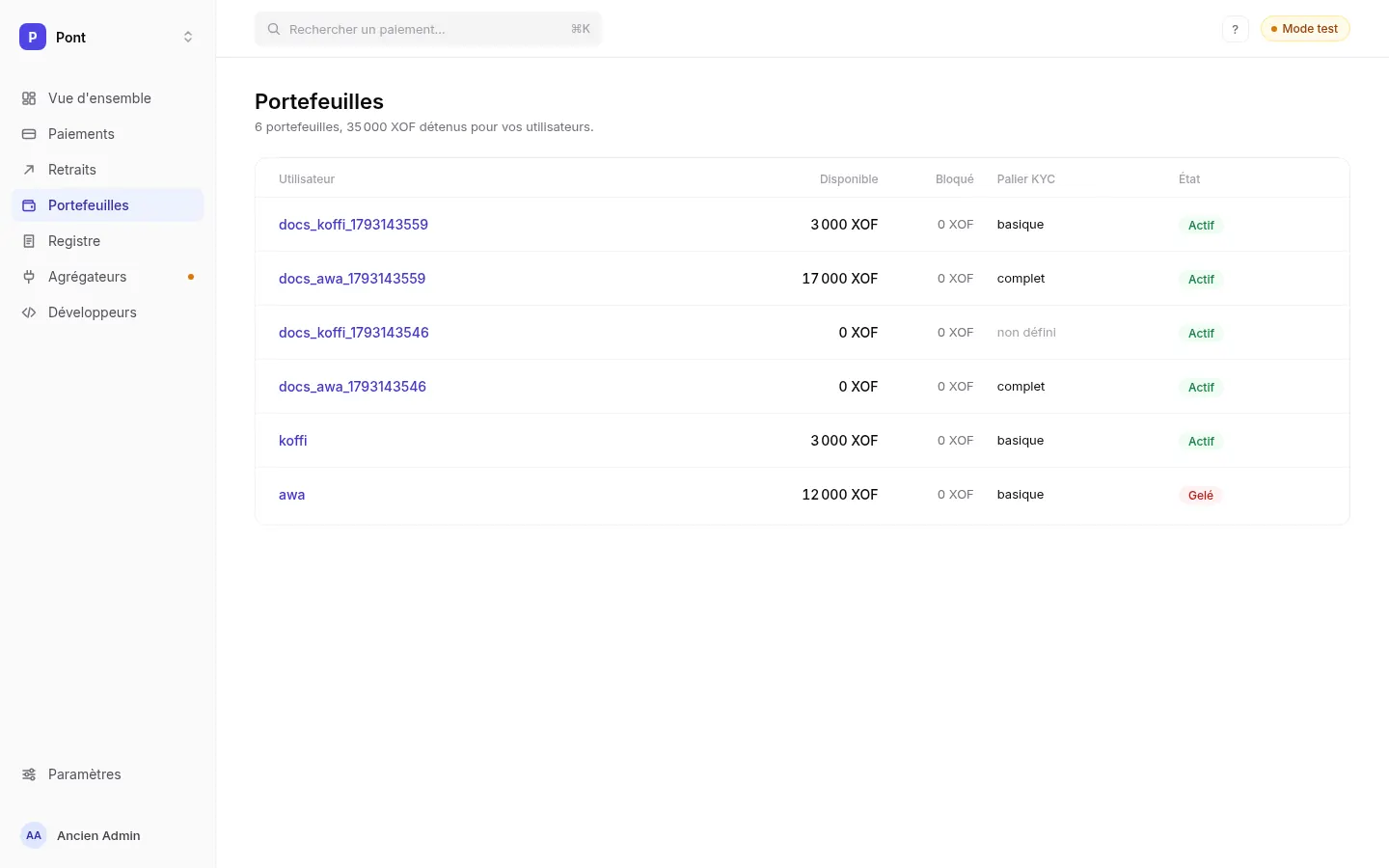Open wallet docs_koffi_1793143546

tap(354, 333)
